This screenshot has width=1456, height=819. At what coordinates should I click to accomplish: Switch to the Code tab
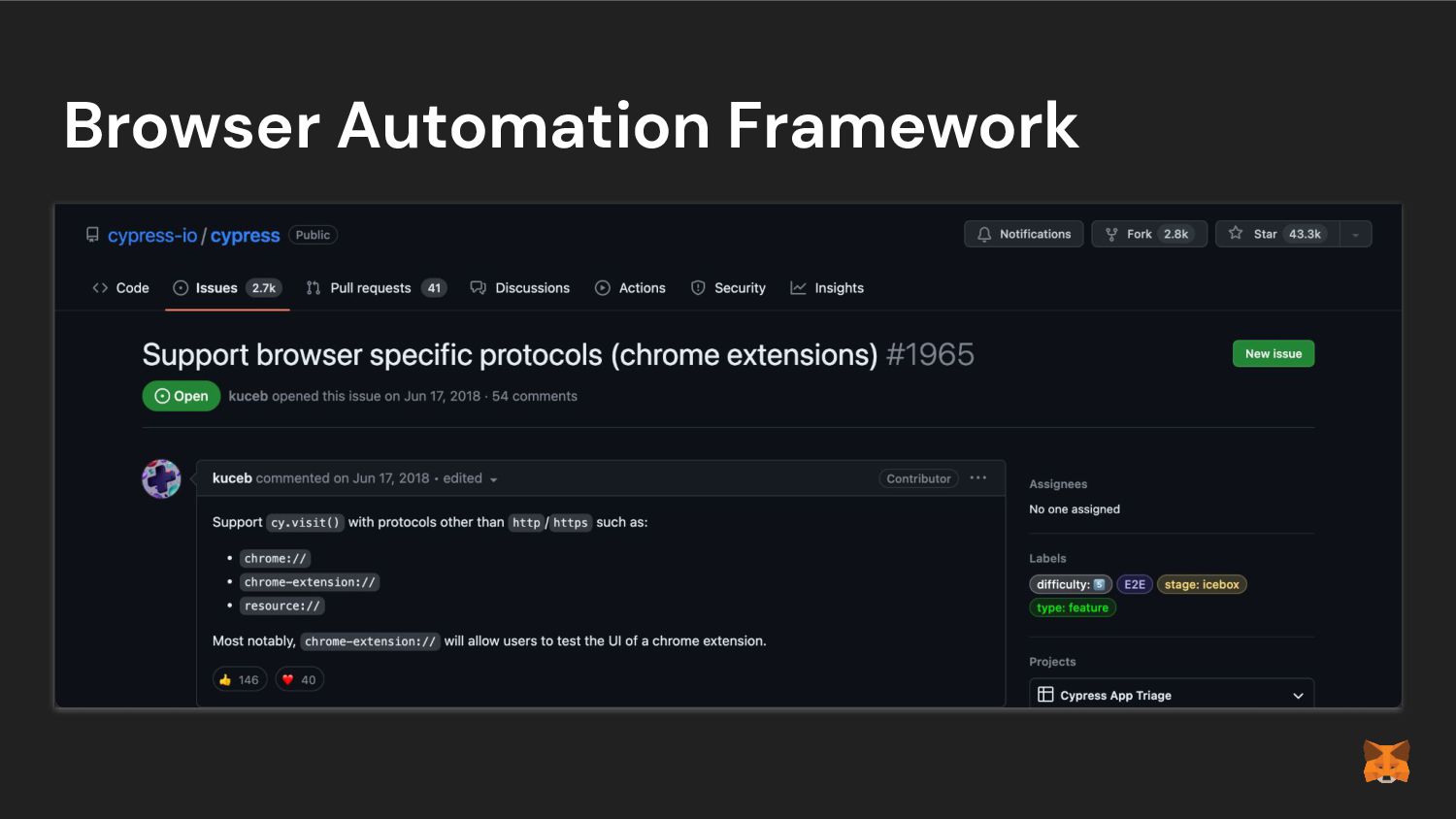point(121,288)
